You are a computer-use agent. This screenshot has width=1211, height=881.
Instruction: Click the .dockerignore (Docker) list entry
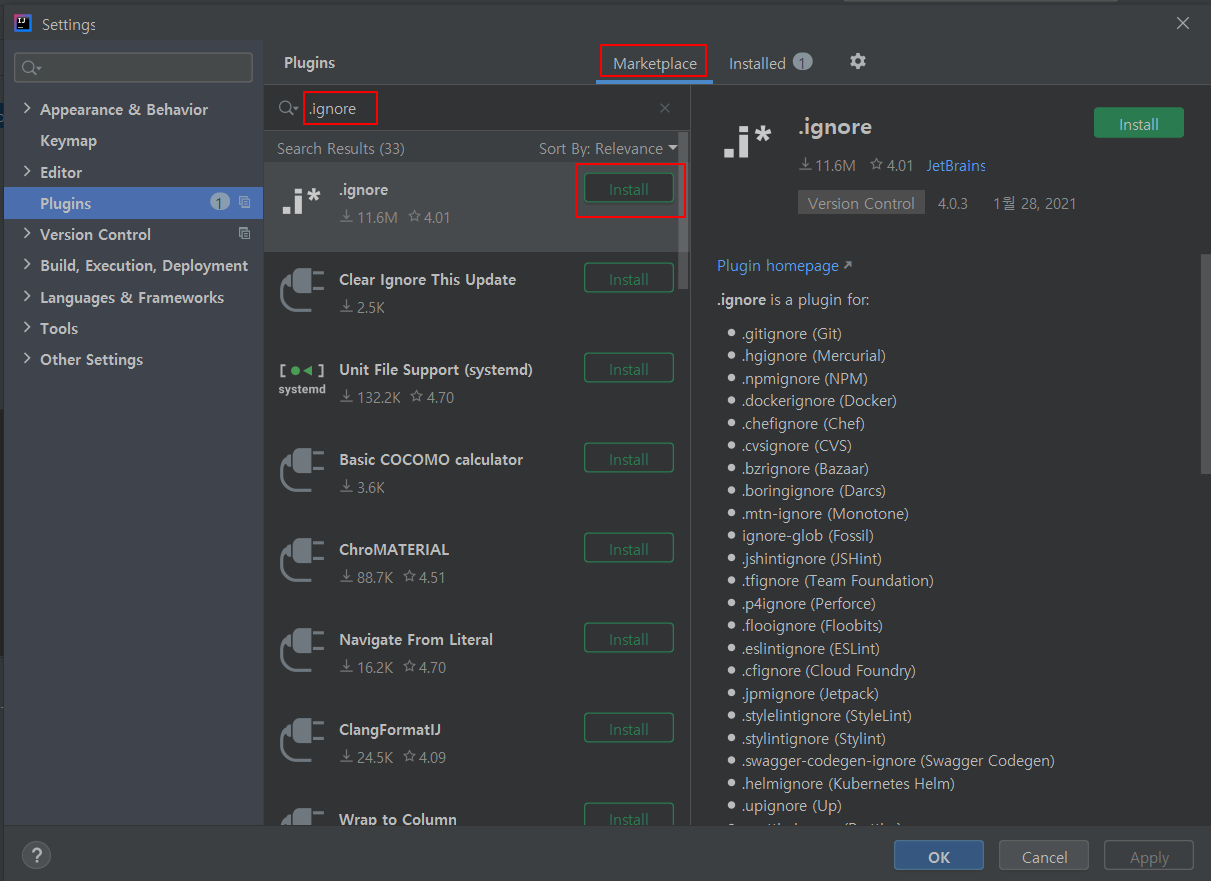819,401
